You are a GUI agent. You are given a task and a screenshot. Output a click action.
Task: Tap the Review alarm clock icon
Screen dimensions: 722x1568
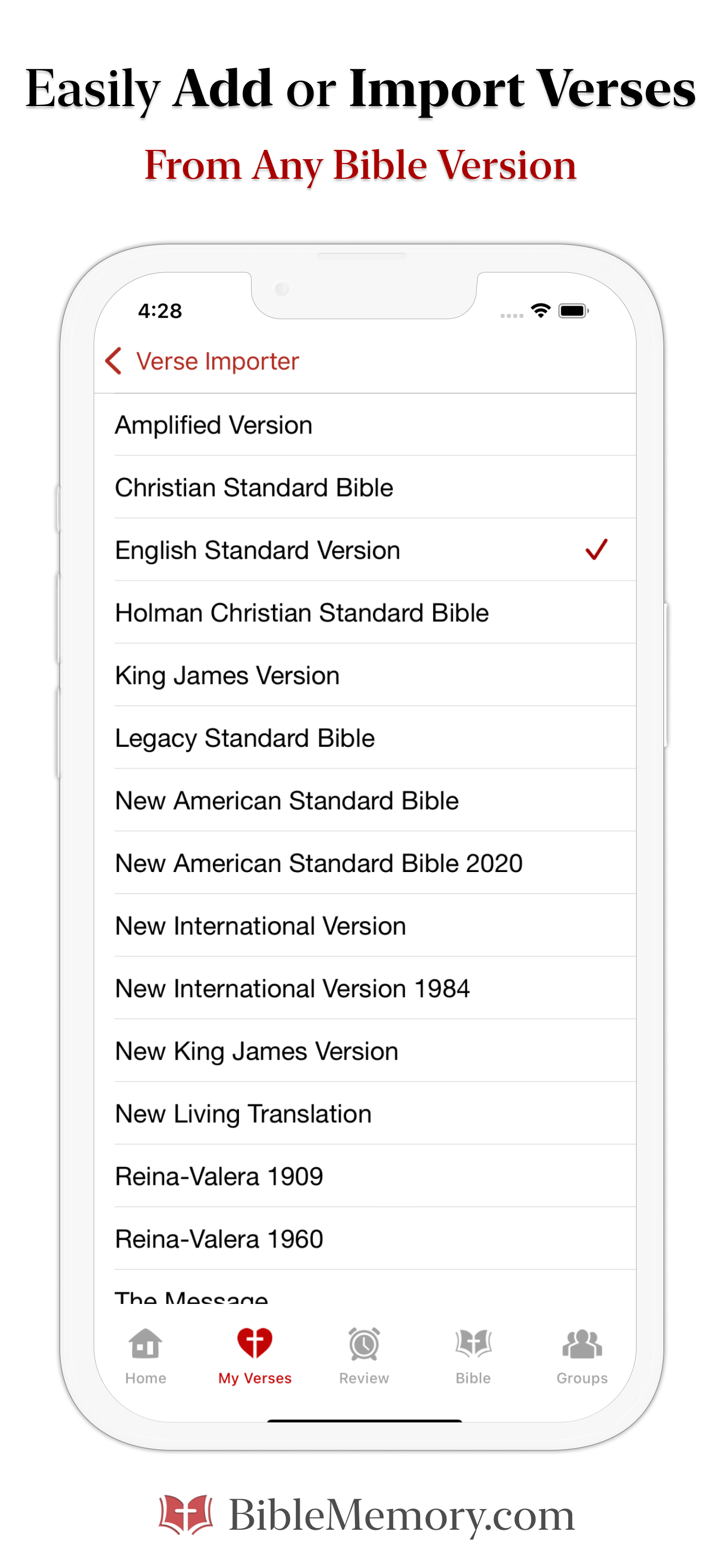click(363, 1344)
